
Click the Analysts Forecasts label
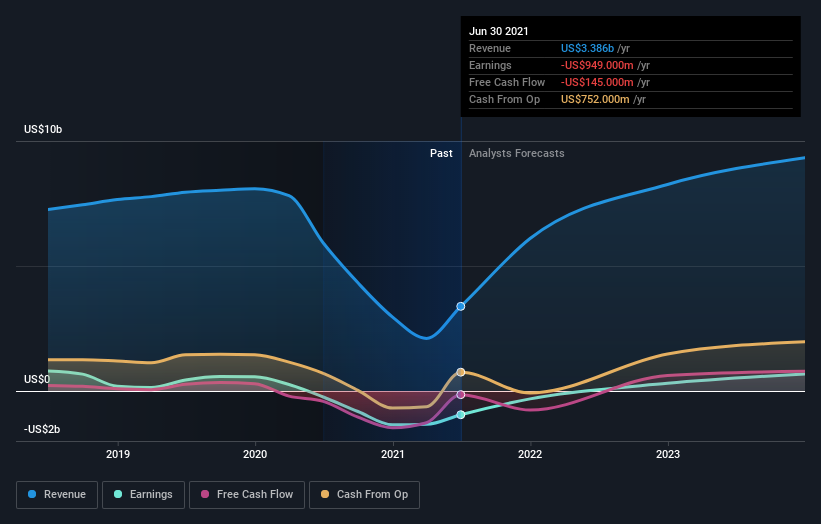click(x=517, y=153)
